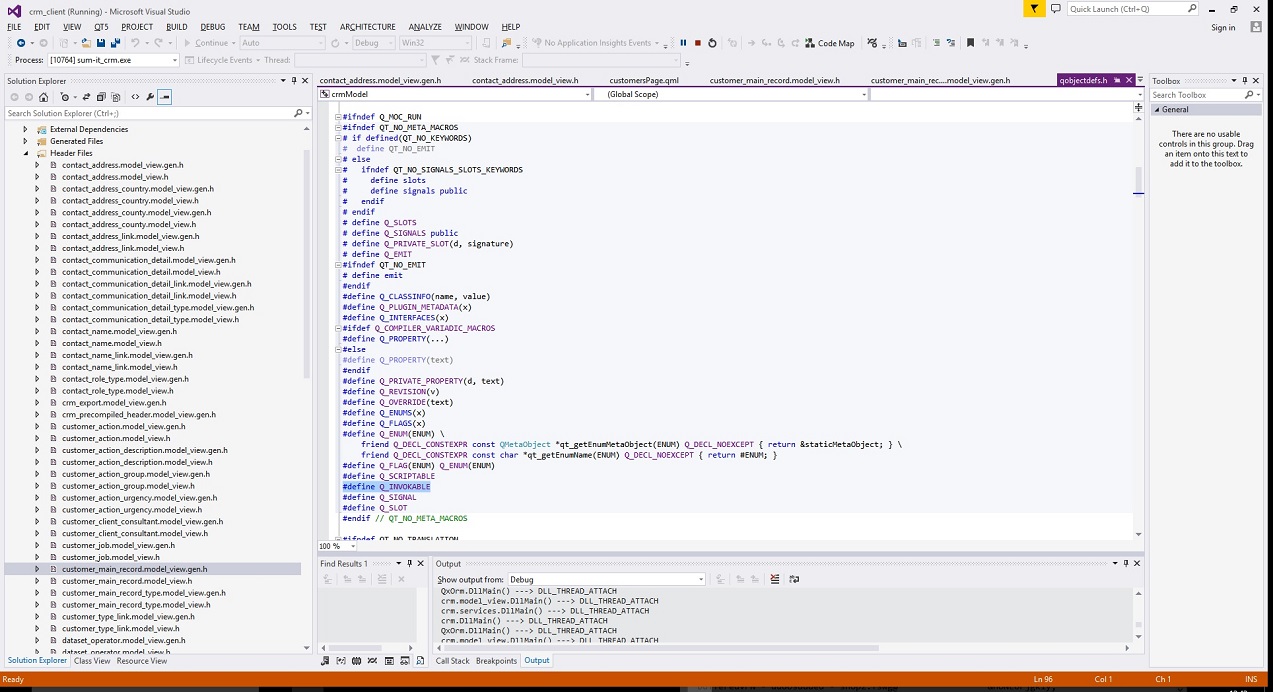Click the Restart debugging icon
This screenshot has width=1273, height=692.
coord(712,43)
